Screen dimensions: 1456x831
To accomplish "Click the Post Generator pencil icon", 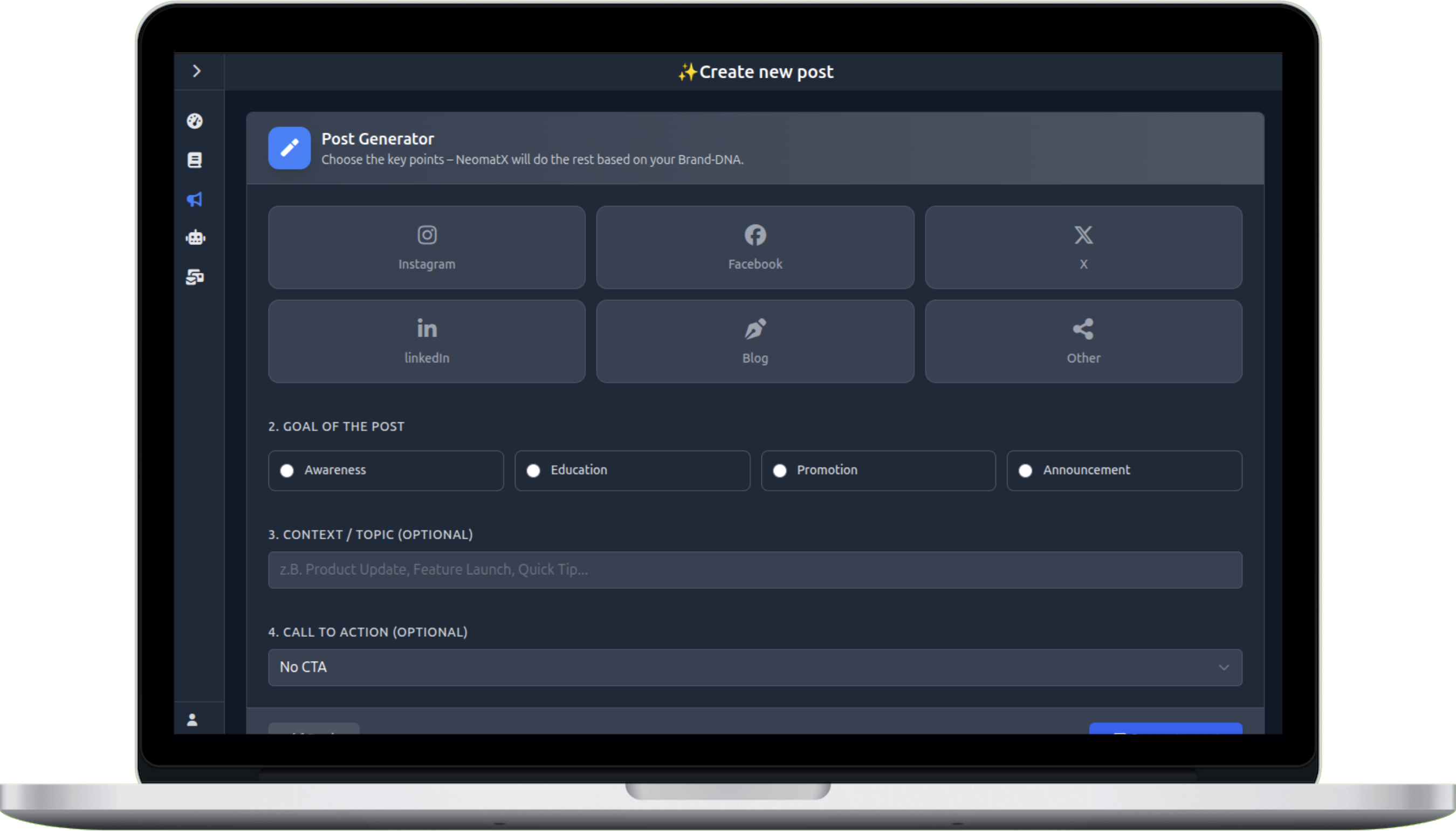I will point(289,148).
